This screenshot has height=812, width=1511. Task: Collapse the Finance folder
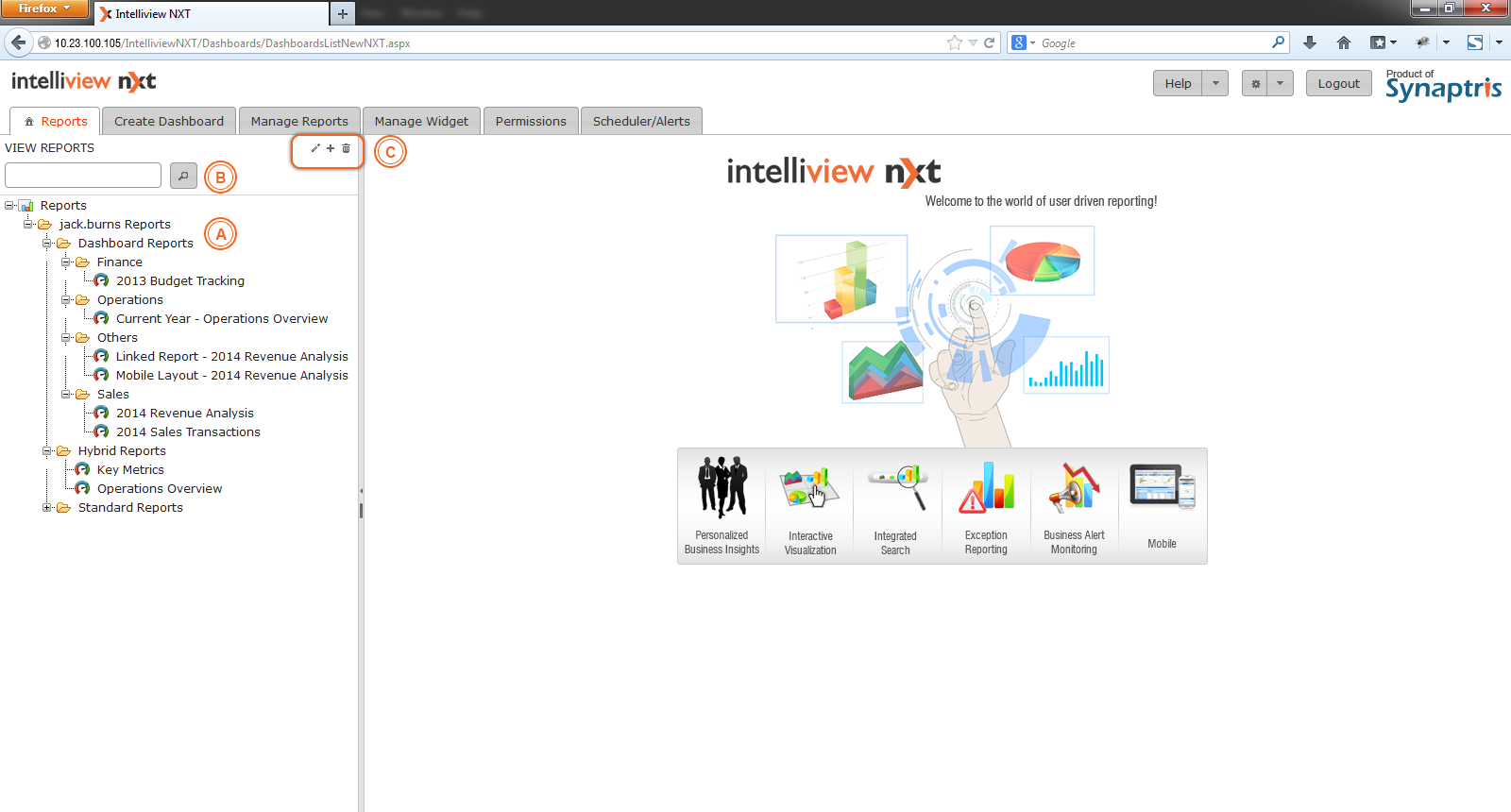point(66,262)
